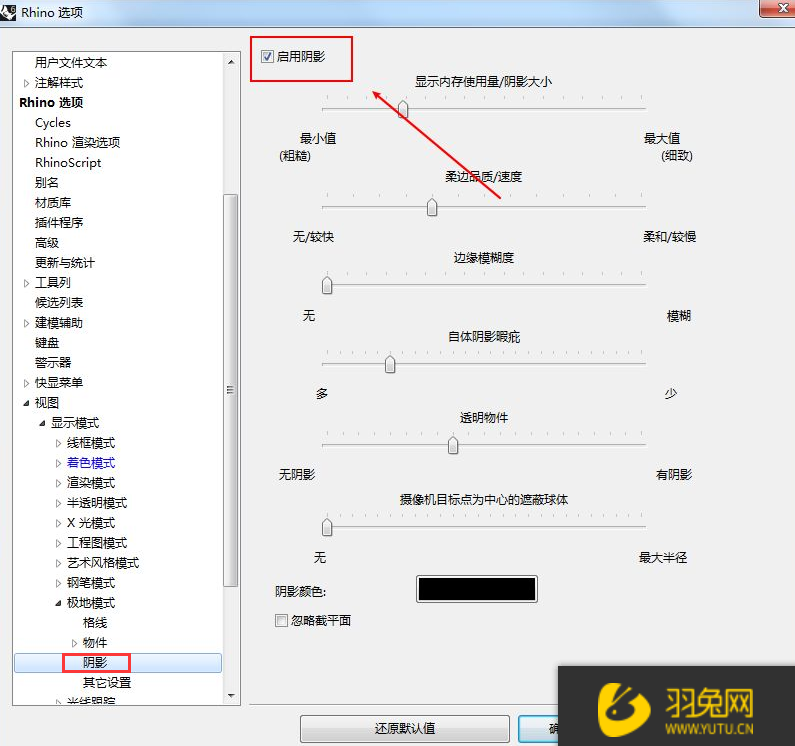Select the 线框模式 tree label
Screen dimensions: 795x746
[91, 443]
